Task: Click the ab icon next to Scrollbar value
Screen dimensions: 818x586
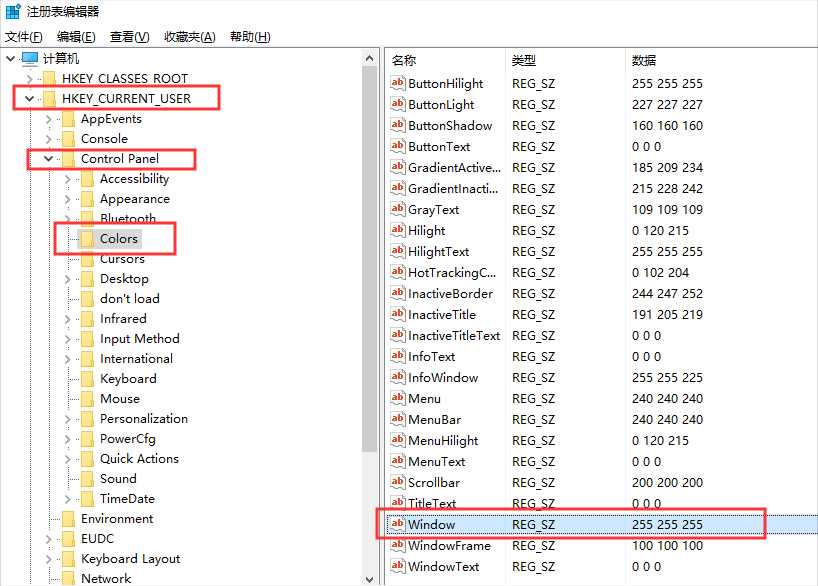Action: click(x=396, y=482)
